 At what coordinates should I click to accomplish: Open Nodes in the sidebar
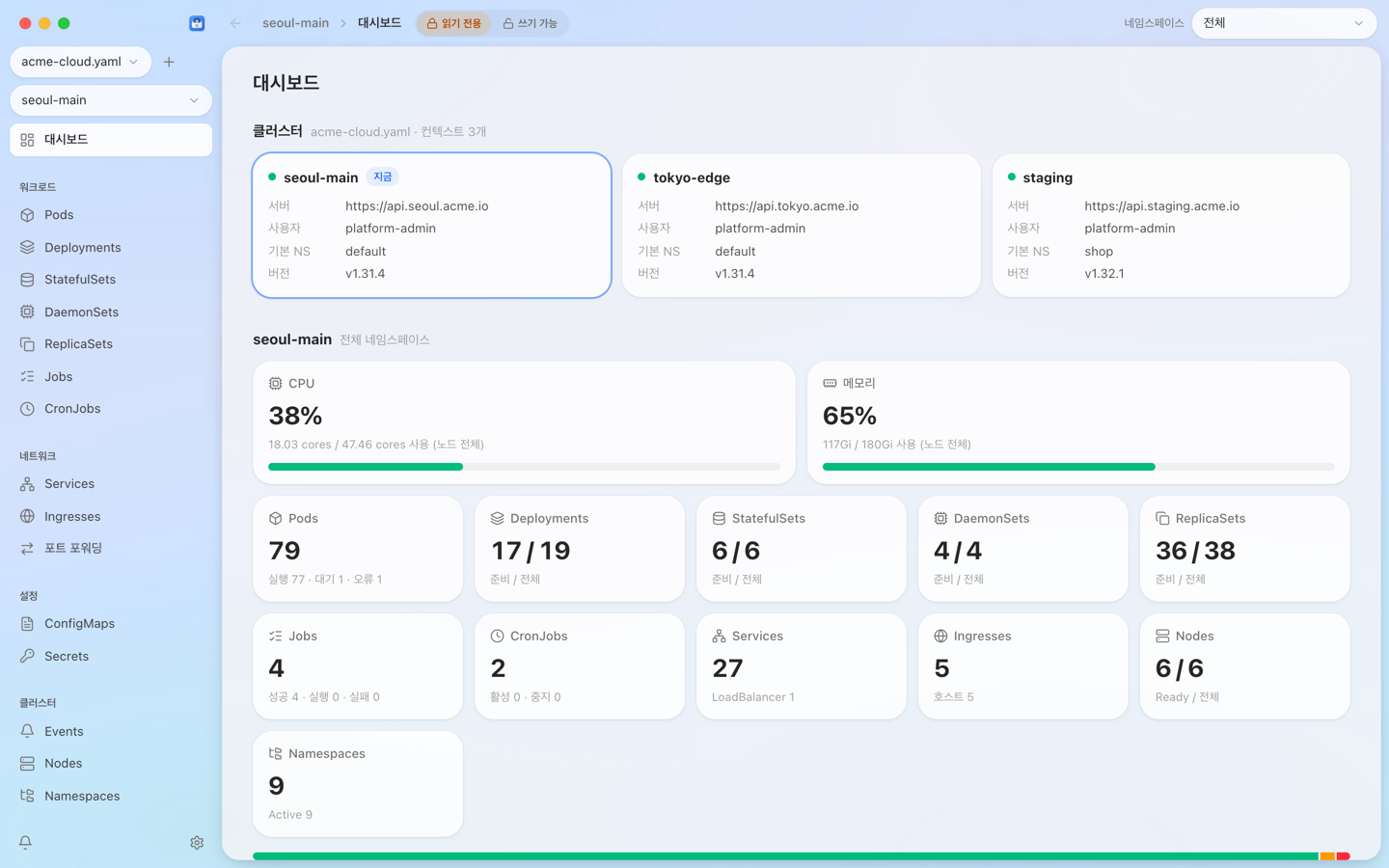pos(111,763)
